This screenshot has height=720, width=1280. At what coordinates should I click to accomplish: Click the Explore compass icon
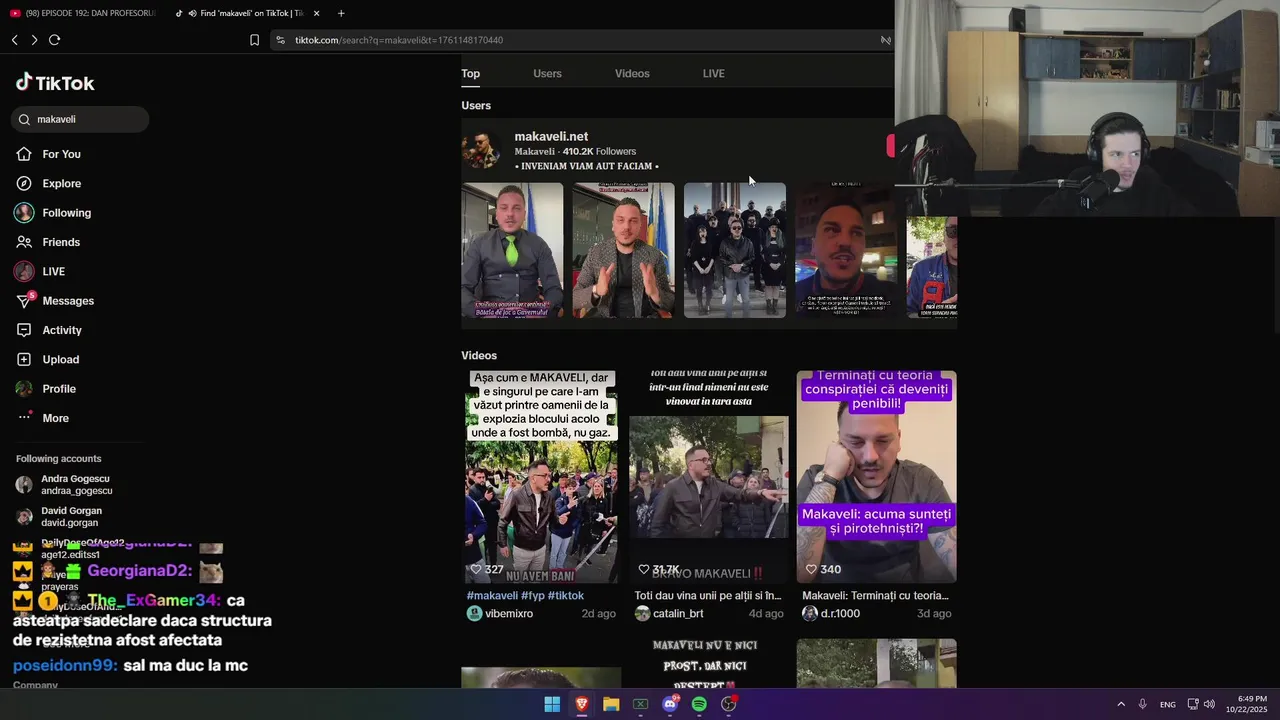pyautogui.click(x=24, y=183)
